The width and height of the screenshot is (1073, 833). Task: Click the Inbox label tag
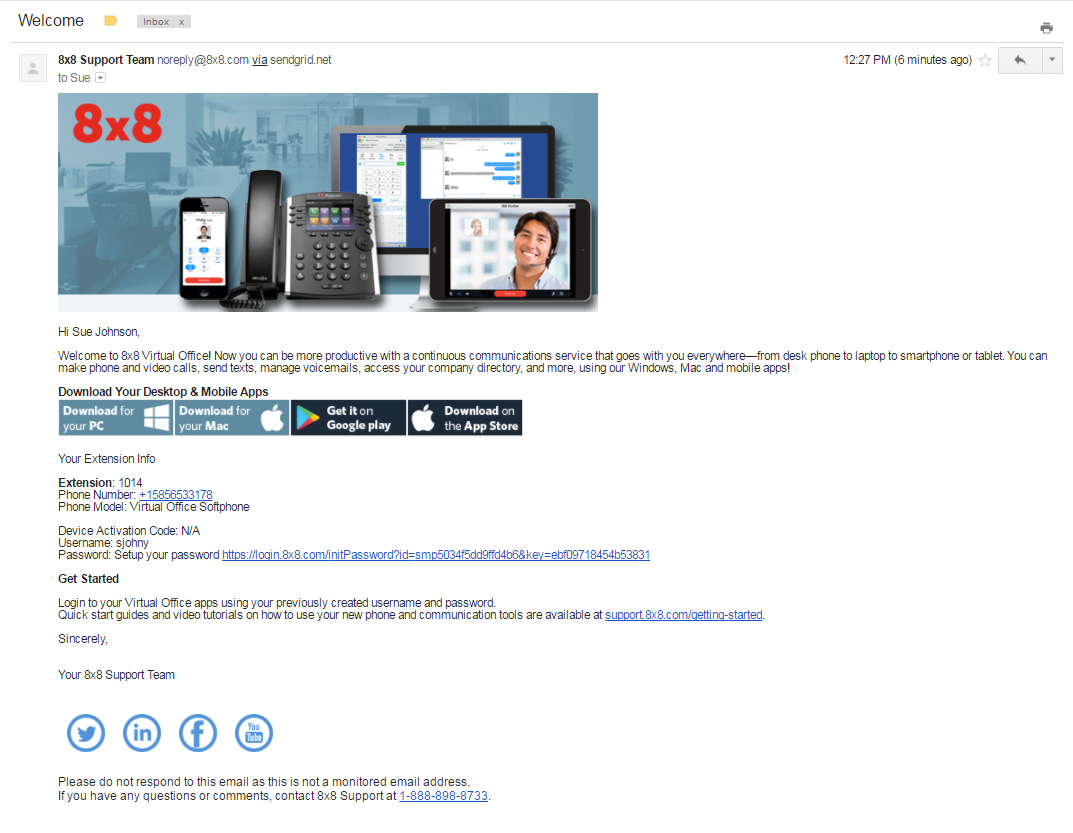[156, 22]
